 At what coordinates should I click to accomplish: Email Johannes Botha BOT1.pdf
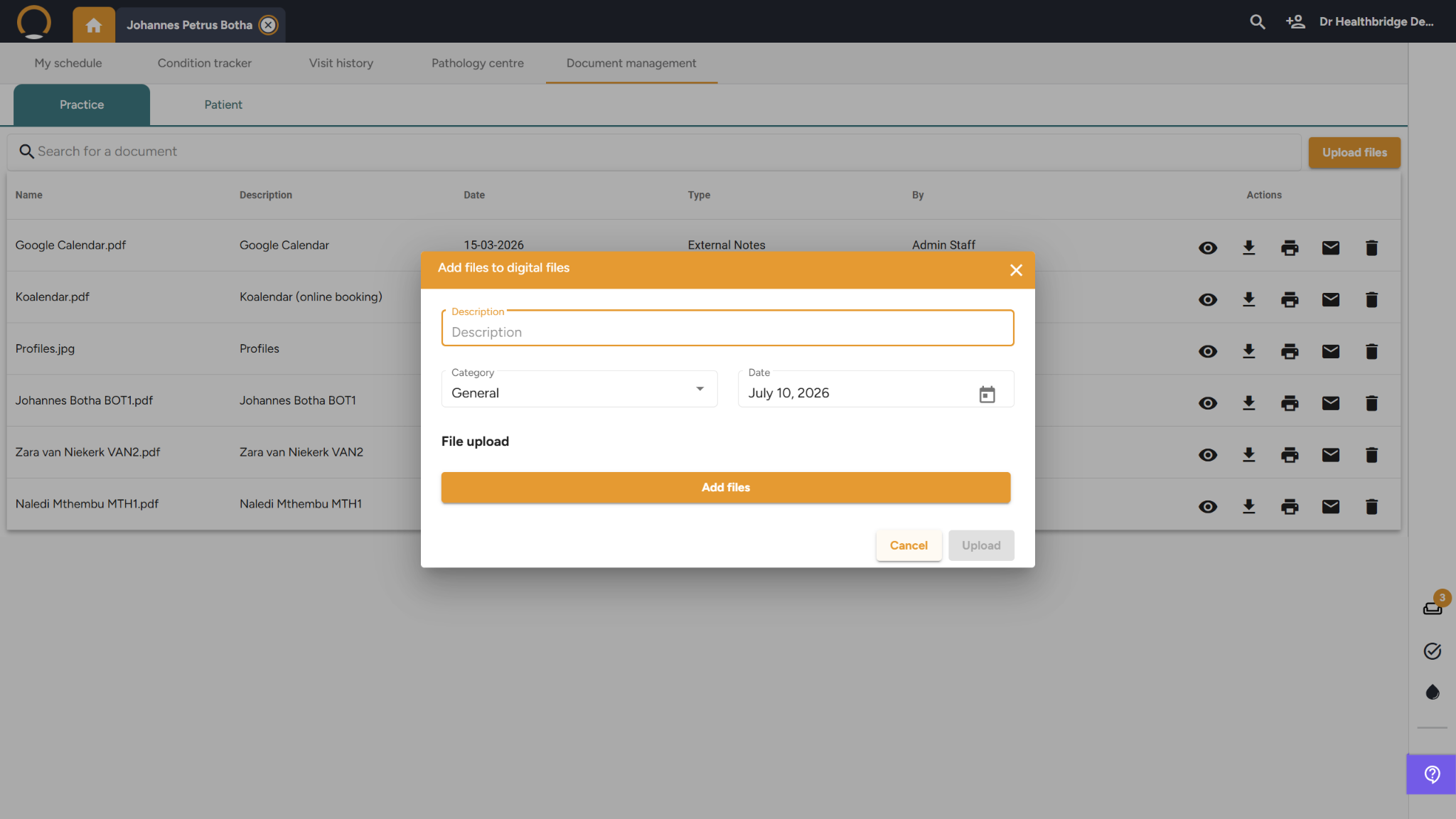point(1331,404)
